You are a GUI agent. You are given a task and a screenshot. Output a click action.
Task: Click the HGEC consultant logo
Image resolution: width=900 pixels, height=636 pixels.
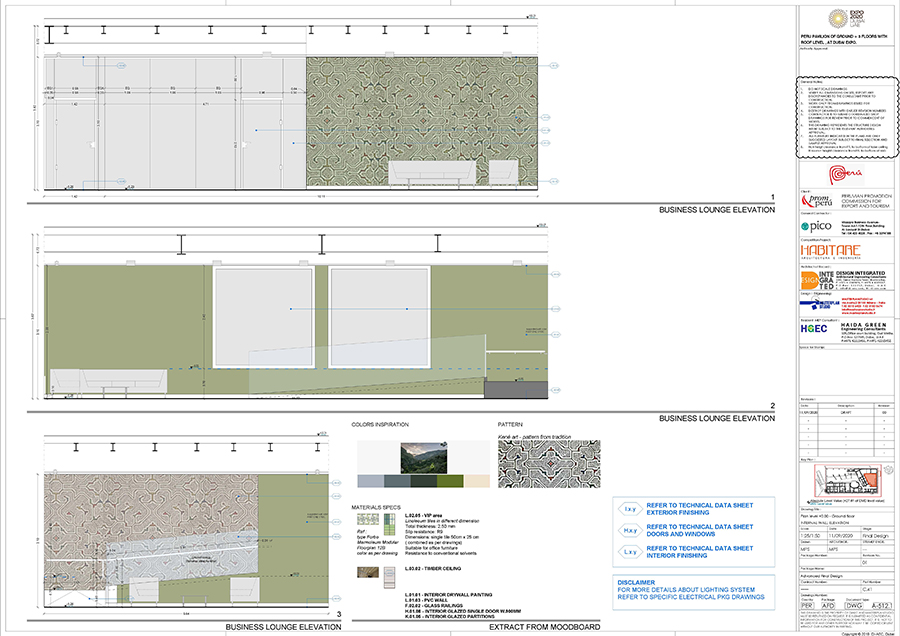tap(814, 328)
